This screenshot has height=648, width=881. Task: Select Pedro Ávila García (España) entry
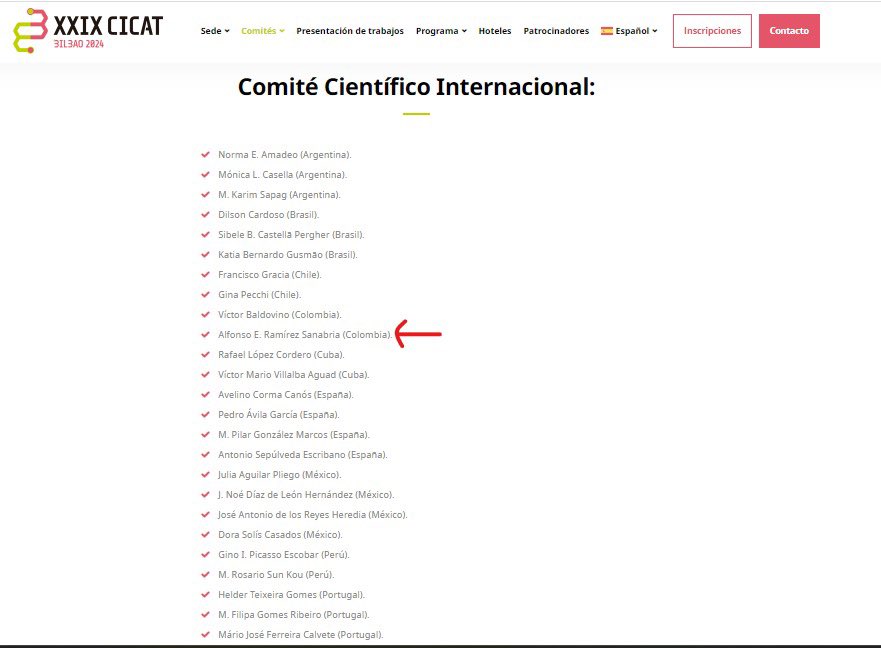[x=279, y=415]
